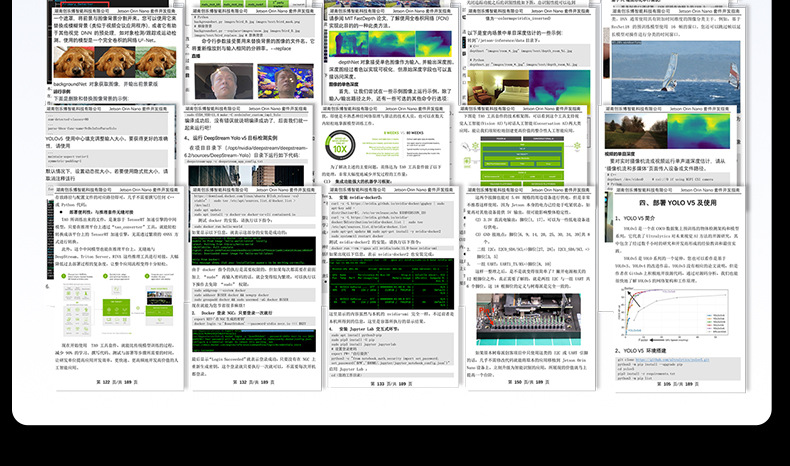Click the heading '四、部署 YOLO V5 及使用'

(677, 203)
